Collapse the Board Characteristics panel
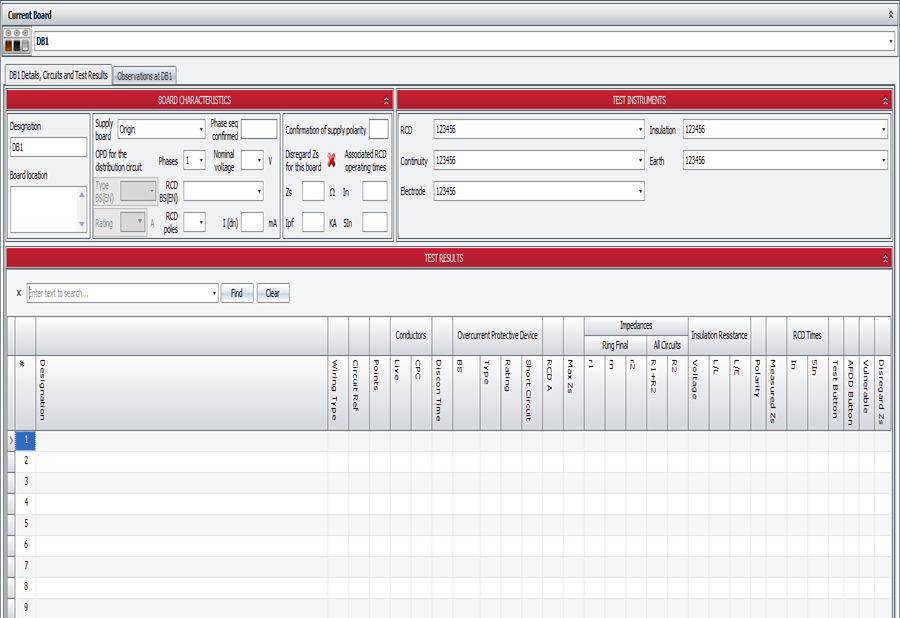The width and height of the screenshot is (900, 618). [x=386, y=101]
